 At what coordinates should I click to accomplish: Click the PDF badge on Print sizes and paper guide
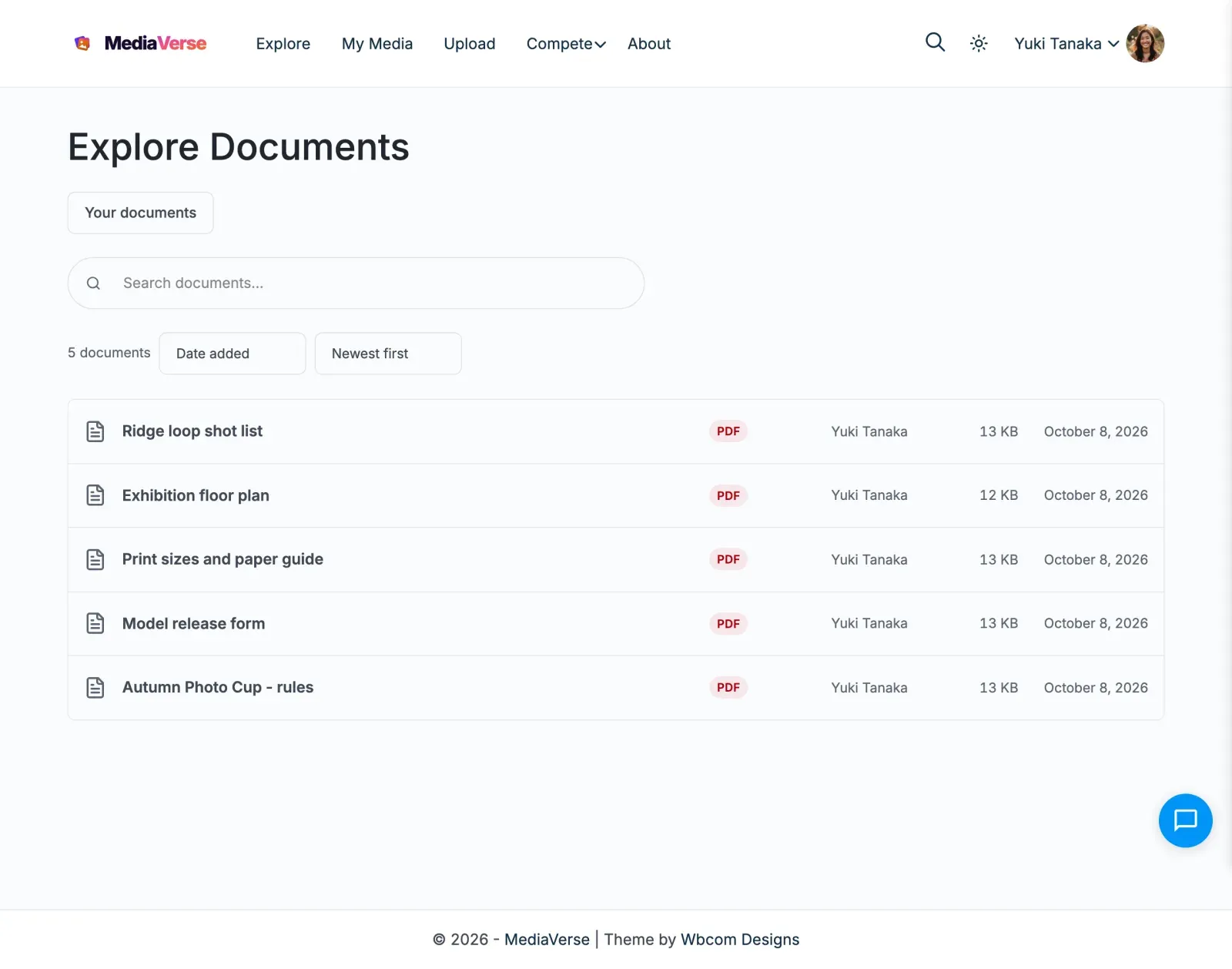pos(728,559)
